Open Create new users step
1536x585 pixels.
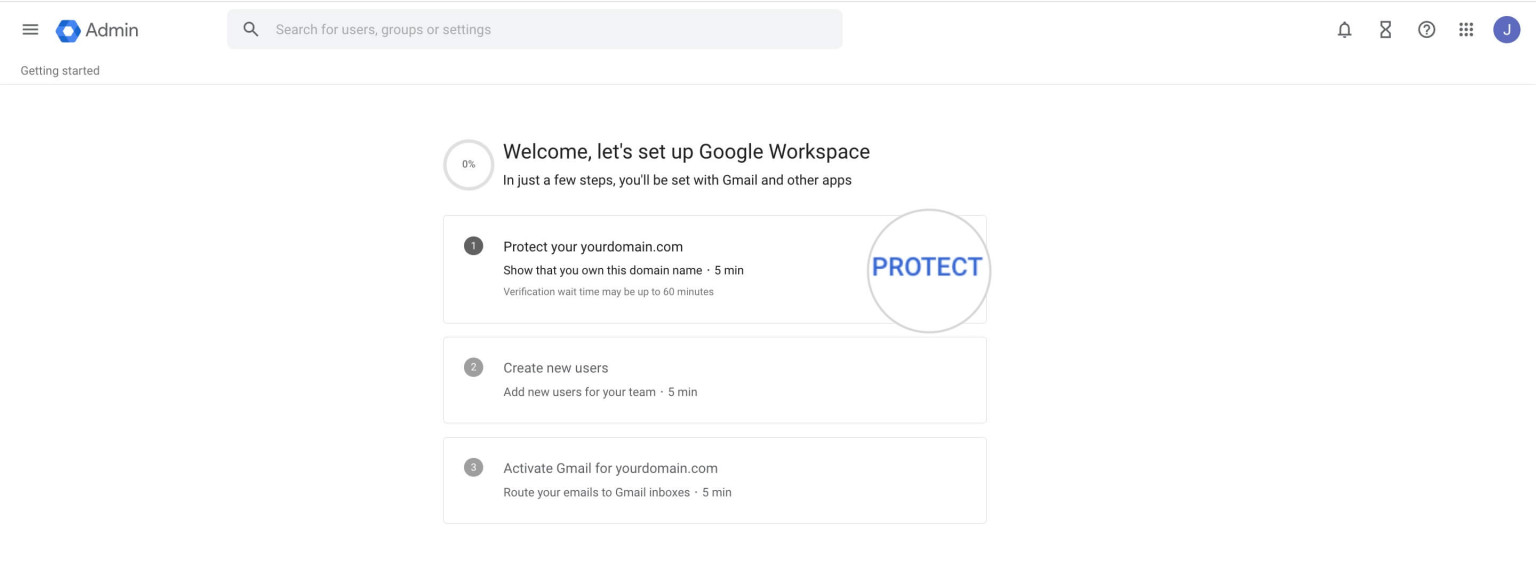pos(715,380)
